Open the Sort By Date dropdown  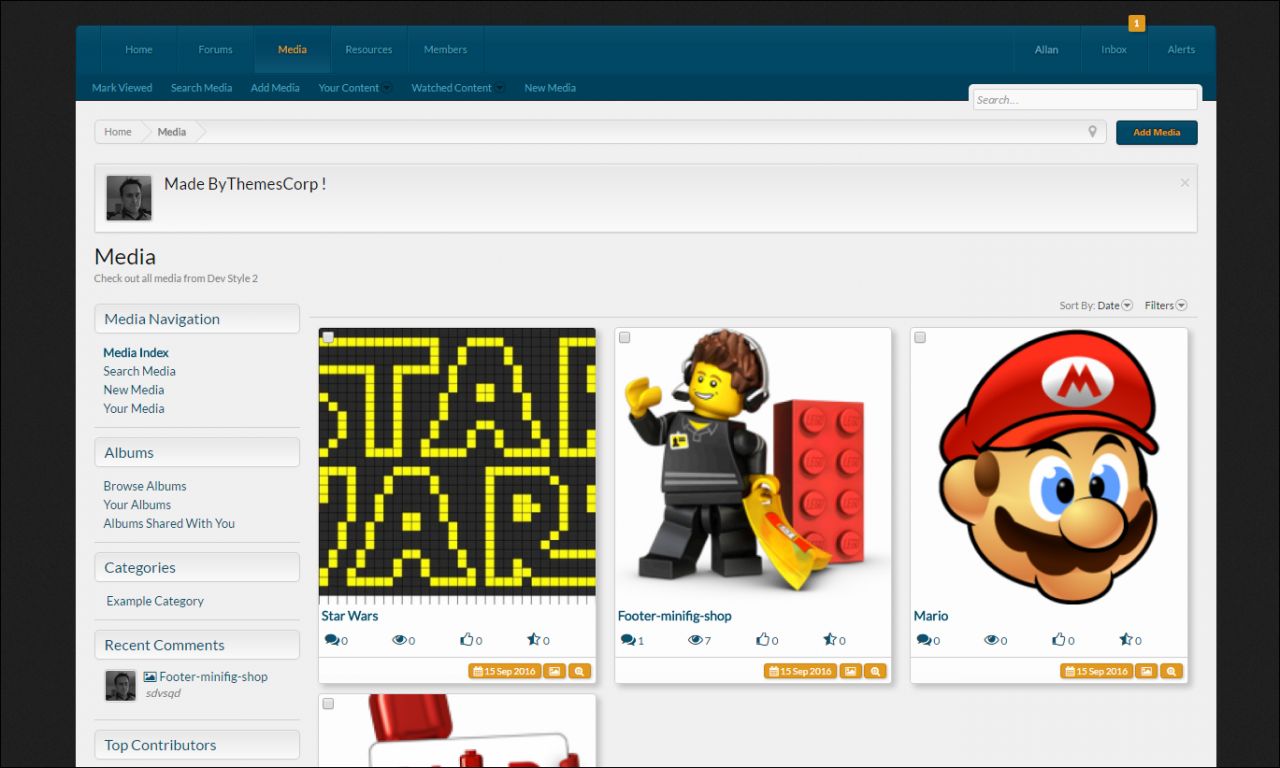[1096, 306]
